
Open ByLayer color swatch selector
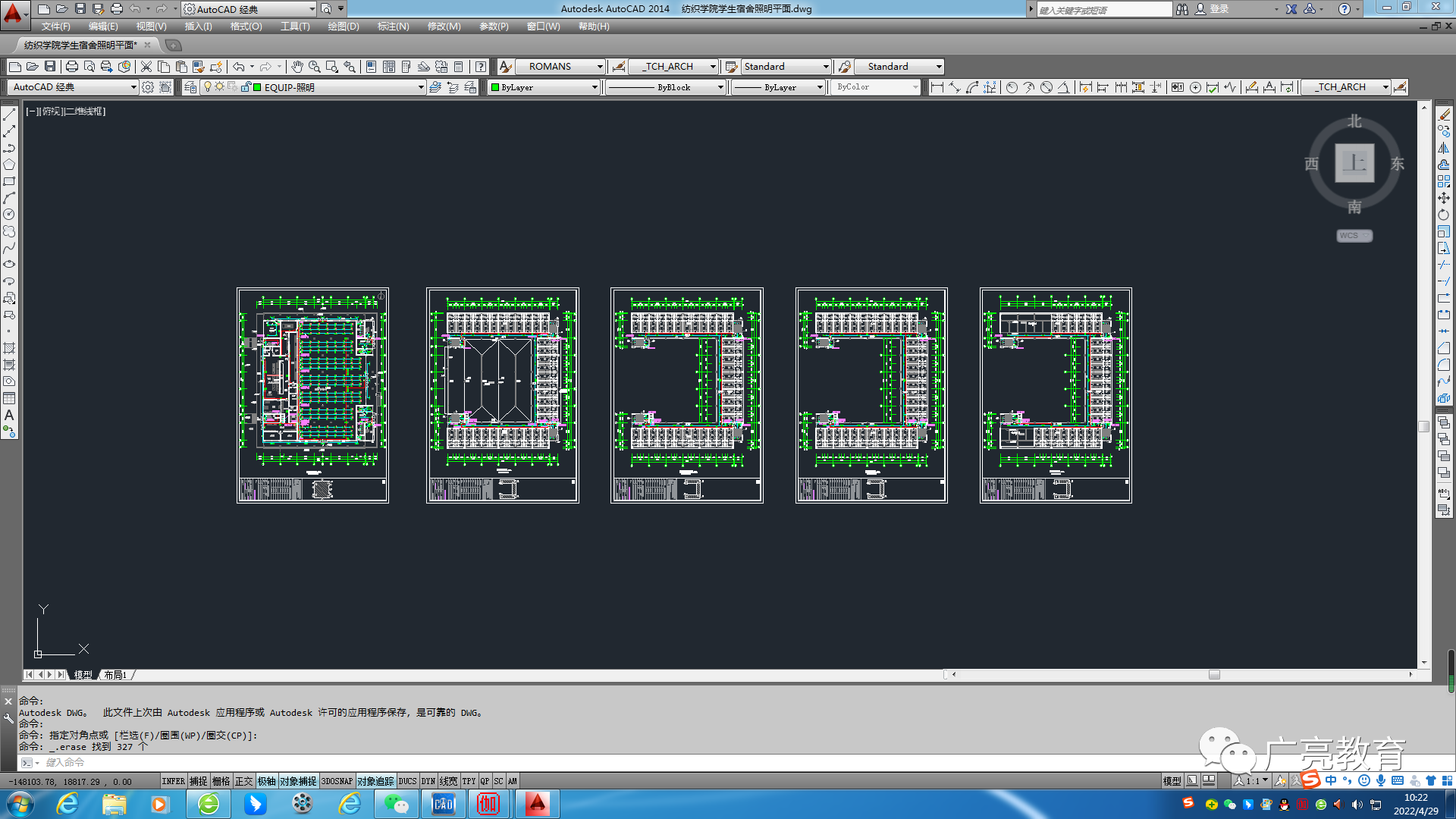coord(544,87)
